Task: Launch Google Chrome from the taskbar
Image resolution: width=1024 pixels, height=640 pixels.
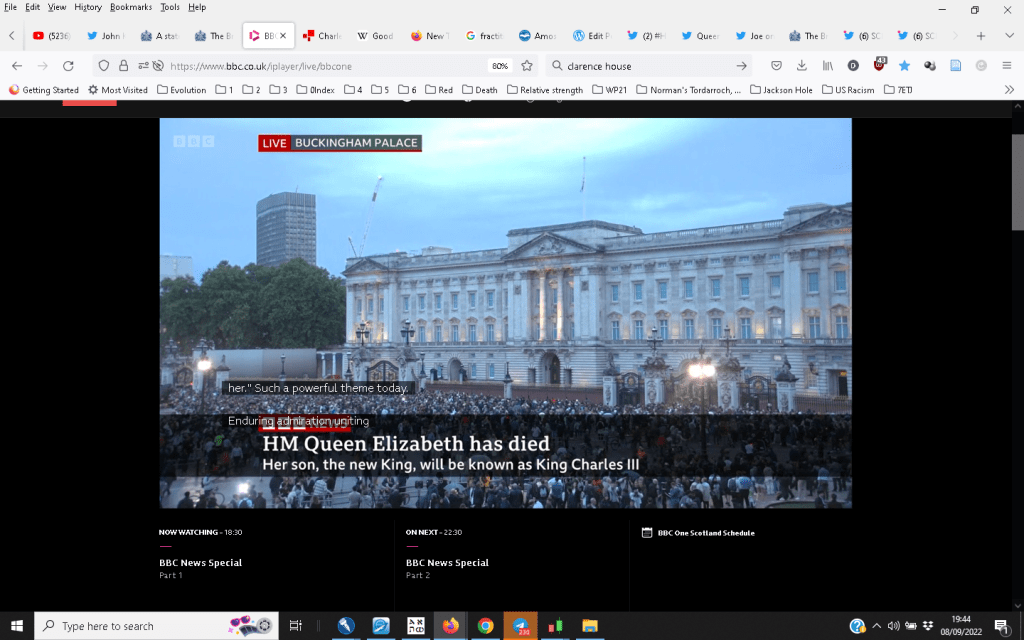Action: 485,626
